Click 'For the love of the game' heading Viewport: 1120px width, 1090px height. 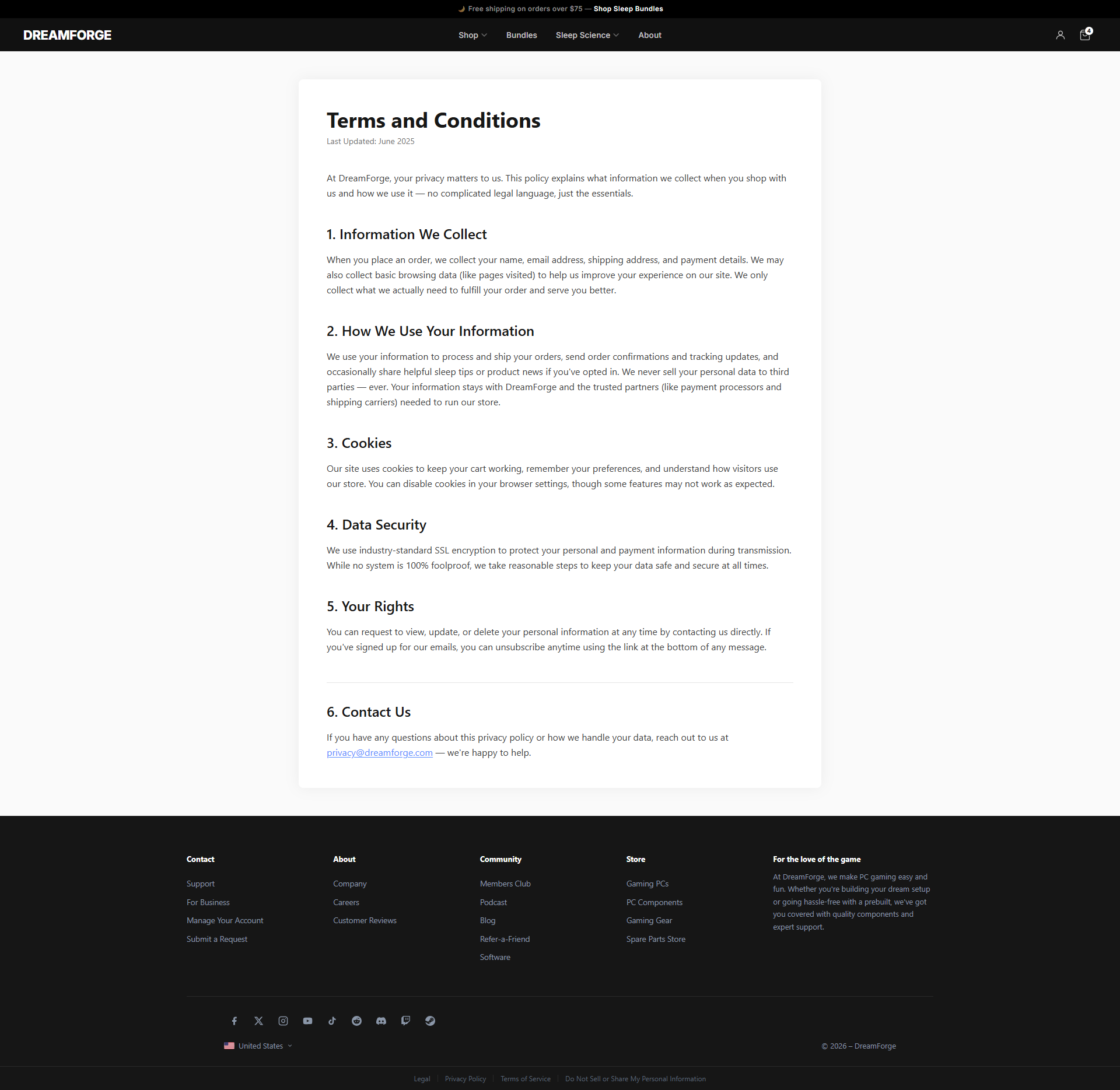(x=817, y=859)
